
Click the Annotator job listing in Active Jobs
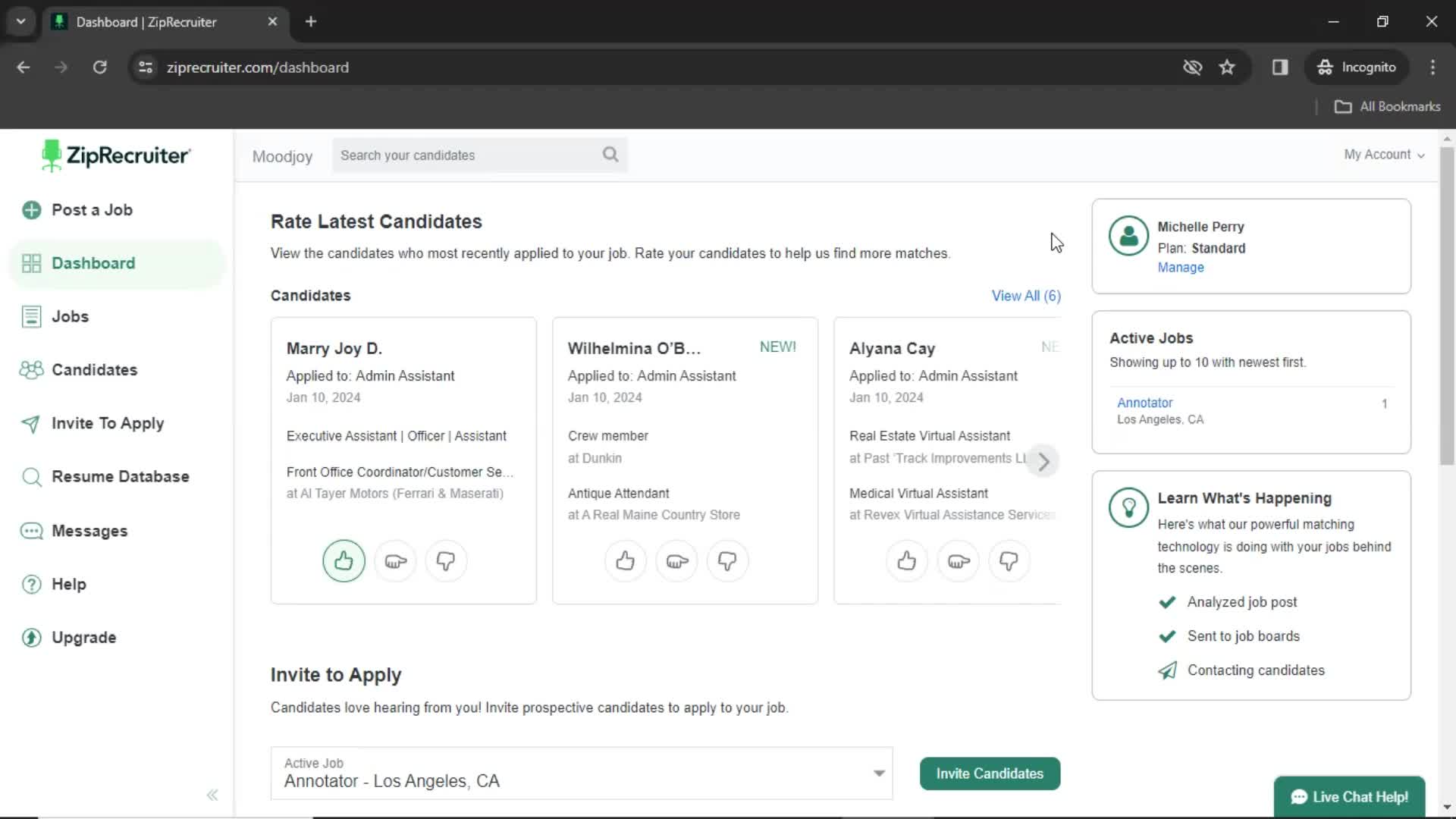click(1146, 402)
